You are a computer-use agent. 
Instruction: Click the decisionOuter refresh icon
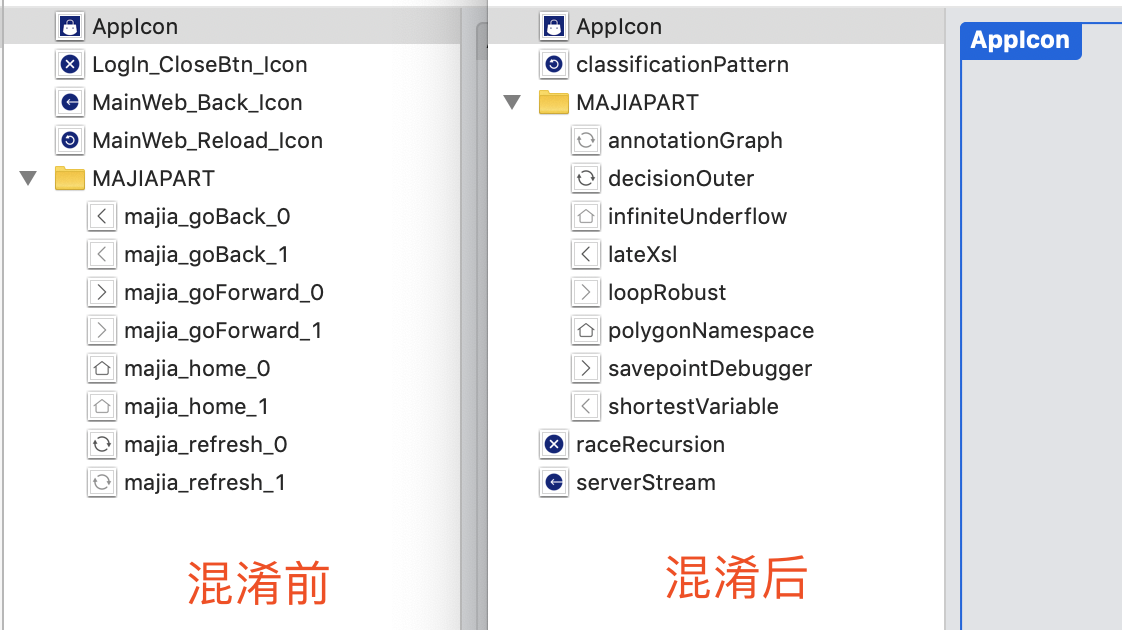click(x=585, y=179)
